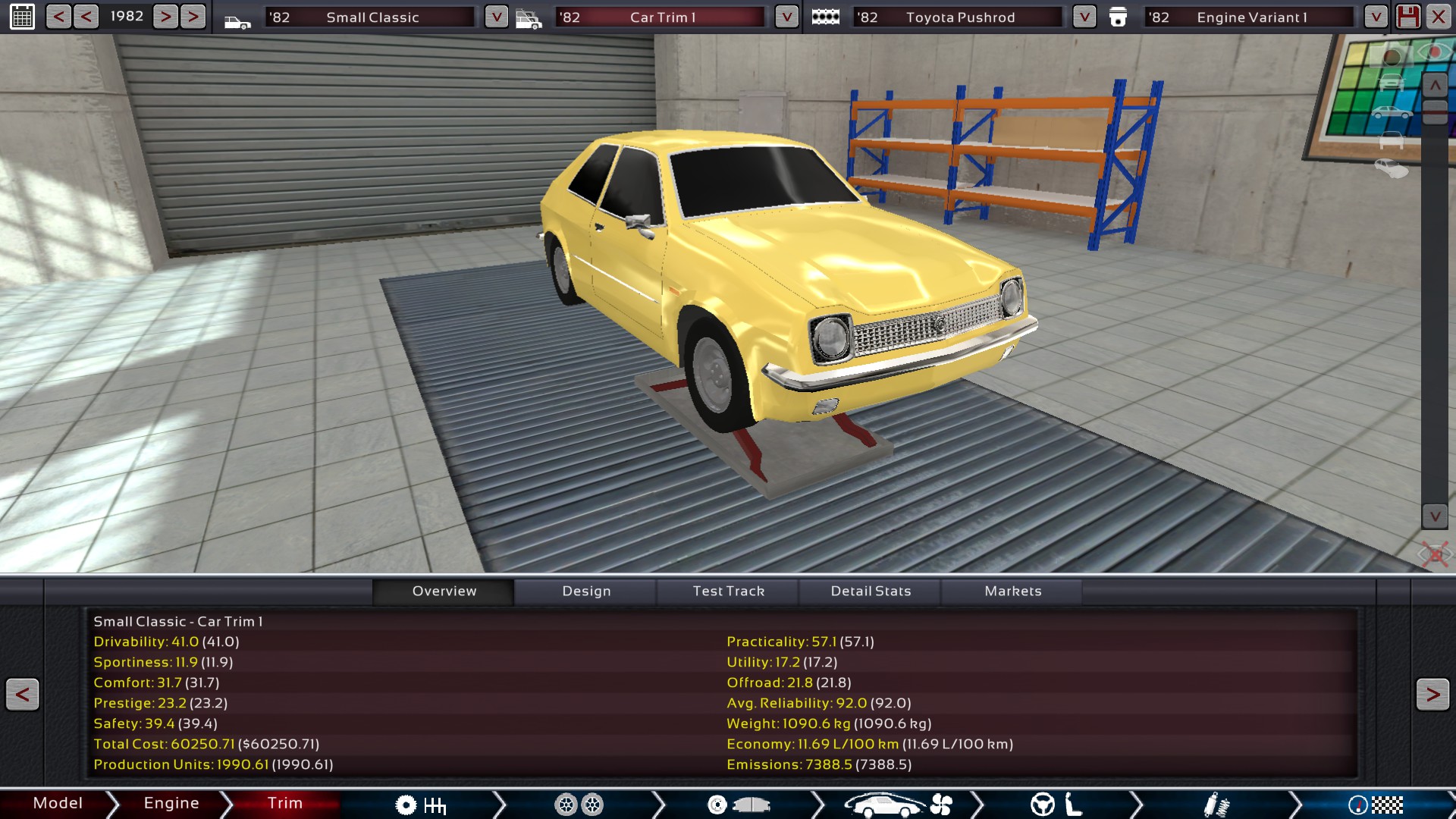Viewport: 1456px width, 819px height.
Task: Open the testing checkered flag step
Action: click(x=1376, y=805)
